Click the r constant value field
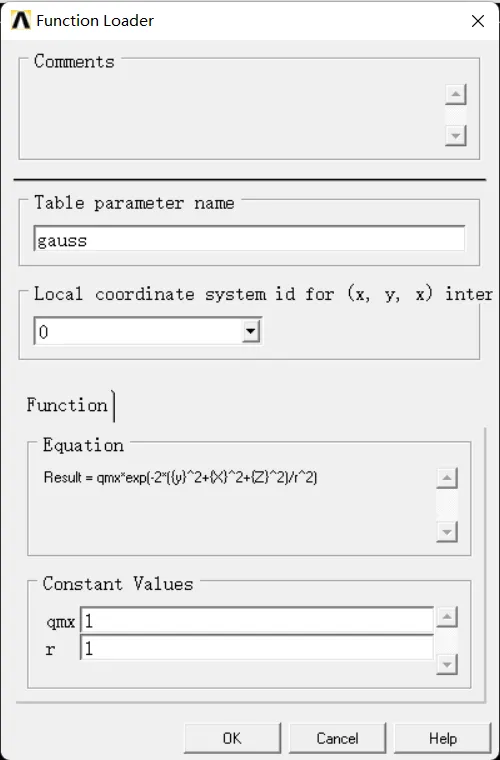500x760 pixels. (257, 648)
